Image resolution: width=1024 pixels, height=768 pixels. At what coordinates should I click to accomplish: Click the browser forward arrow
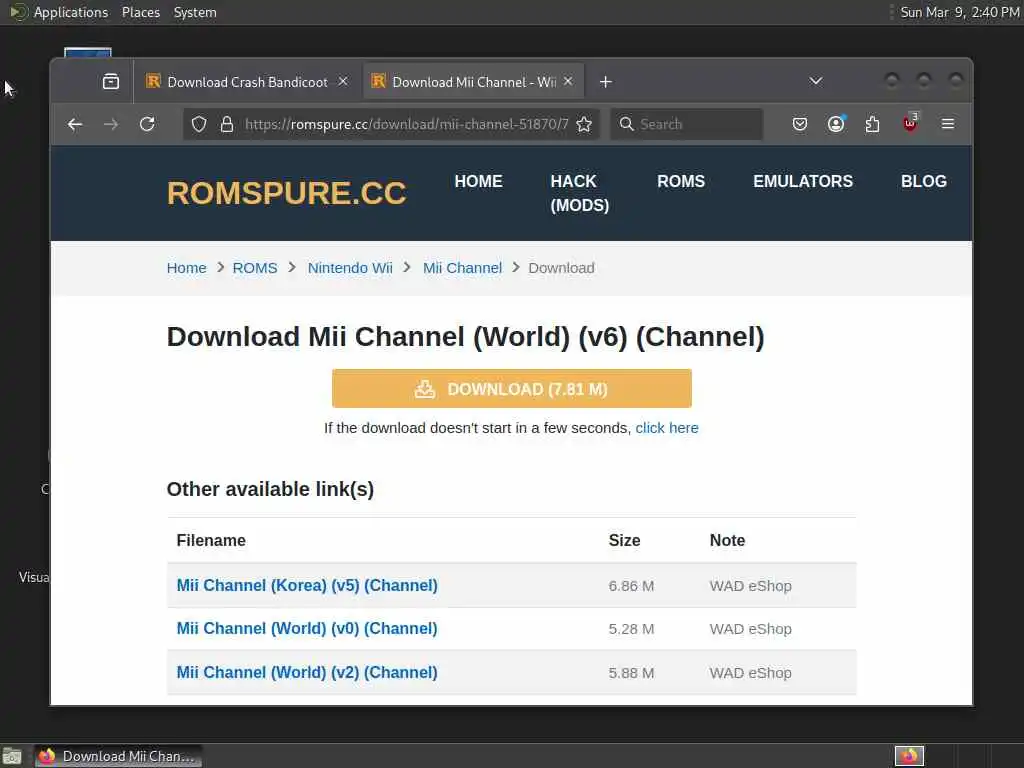click(x=111, y=124)
